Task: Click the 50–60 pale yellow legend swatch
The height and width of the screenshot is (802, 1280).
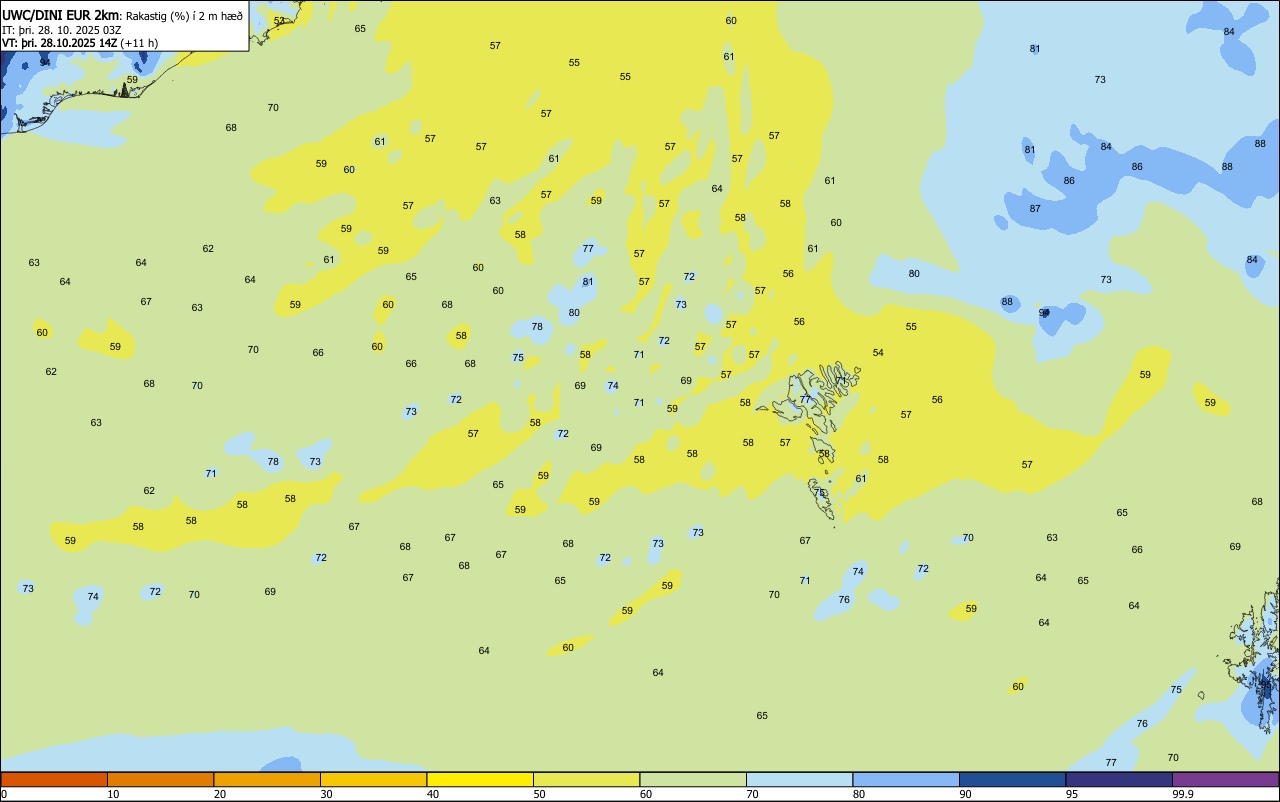Action: [x=586, y=780]
